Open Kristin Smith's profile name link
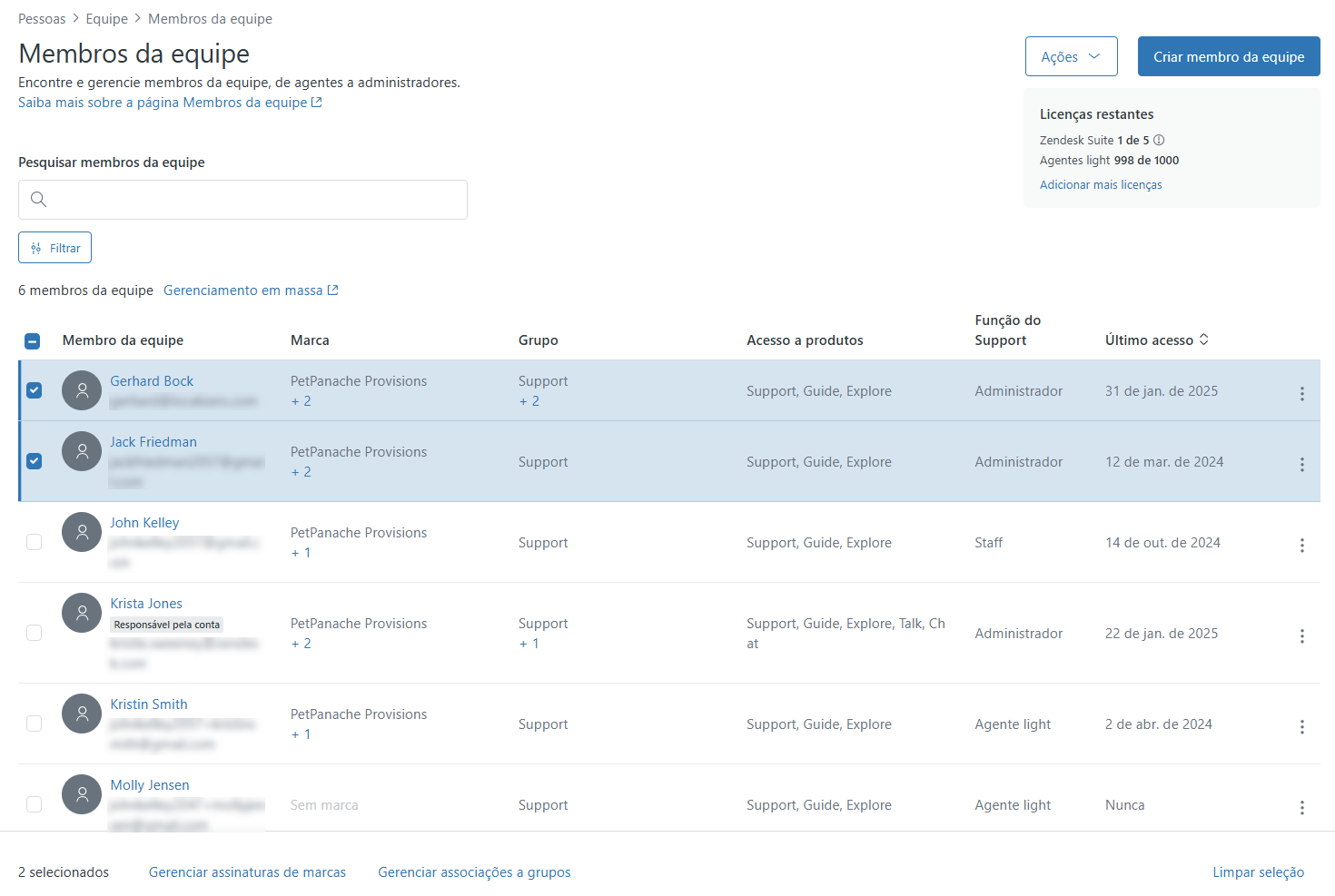 pos(149,704)
